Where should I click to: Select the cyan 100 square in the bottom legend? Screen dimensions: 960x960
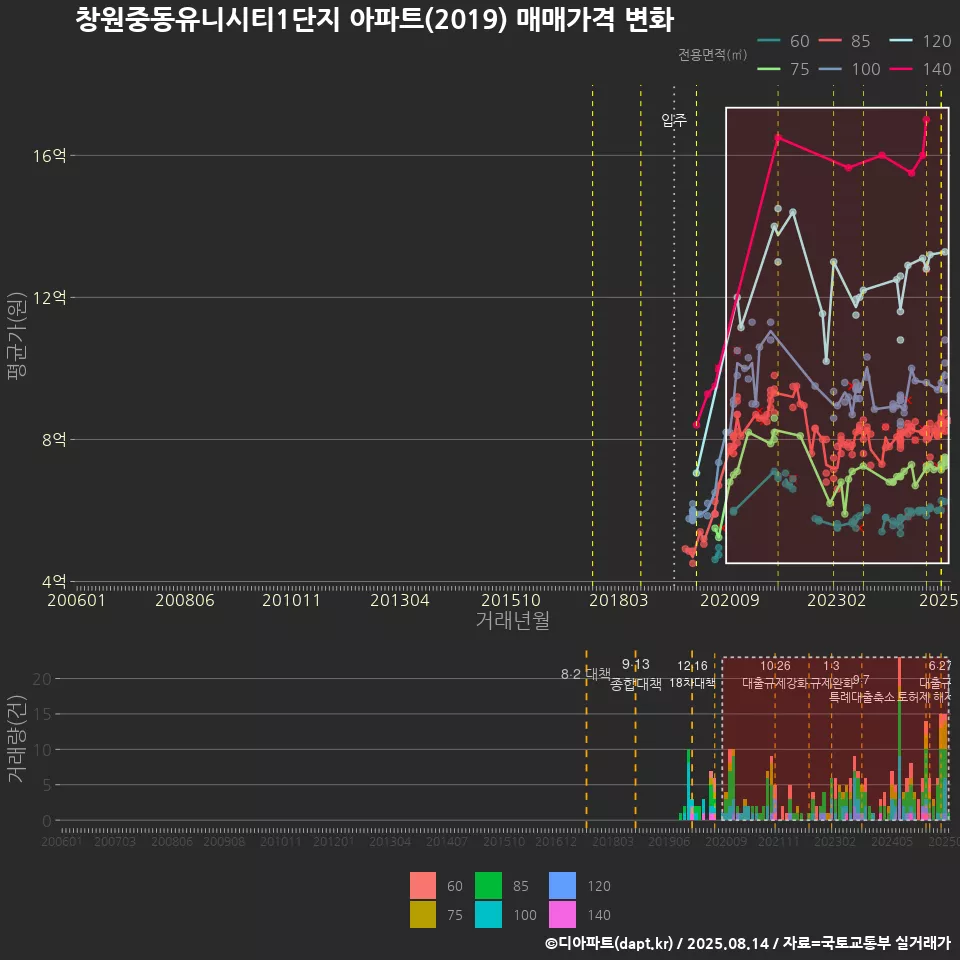point(489,914)
